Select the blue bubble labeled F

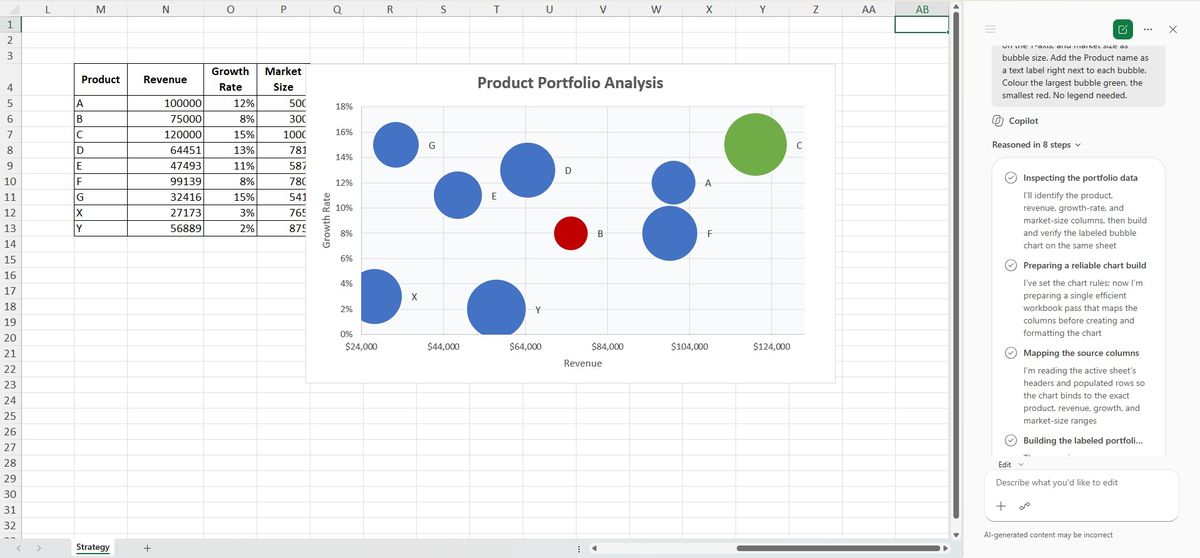pyautogui.click(x=670, y=232)
